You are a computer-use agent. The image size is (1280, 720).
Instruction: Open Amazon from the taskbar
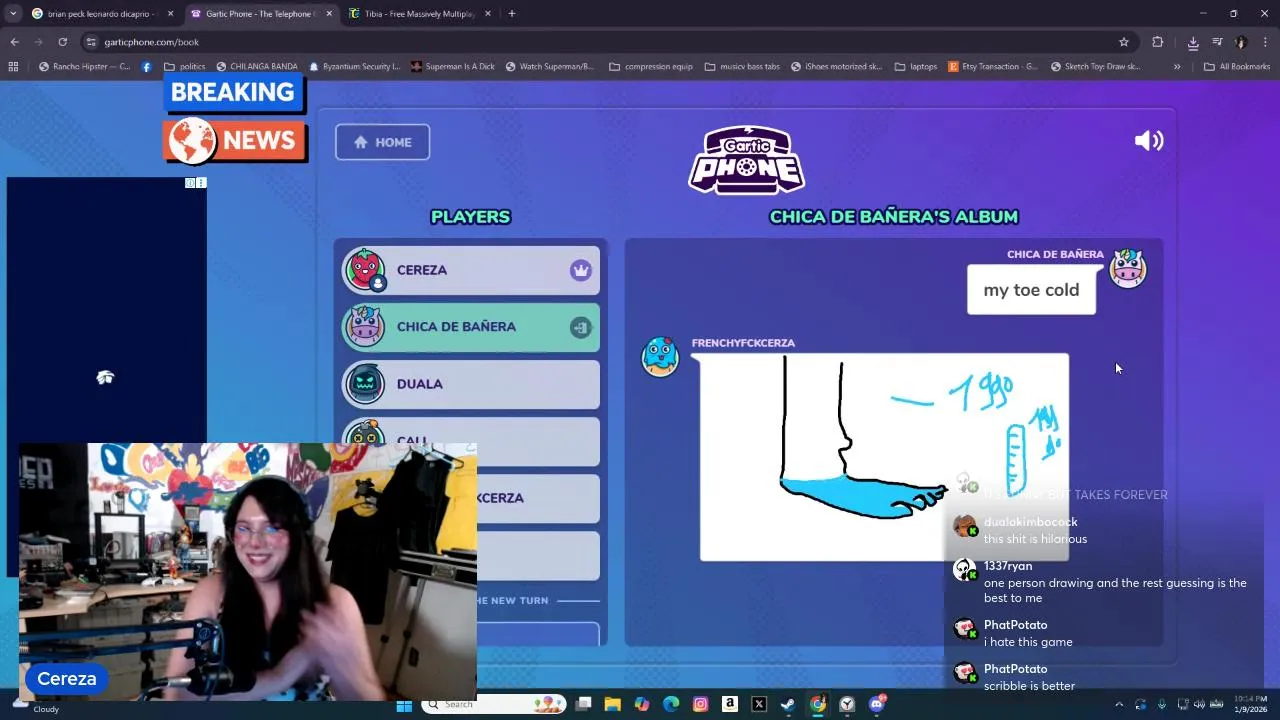(x=730, y=704)
